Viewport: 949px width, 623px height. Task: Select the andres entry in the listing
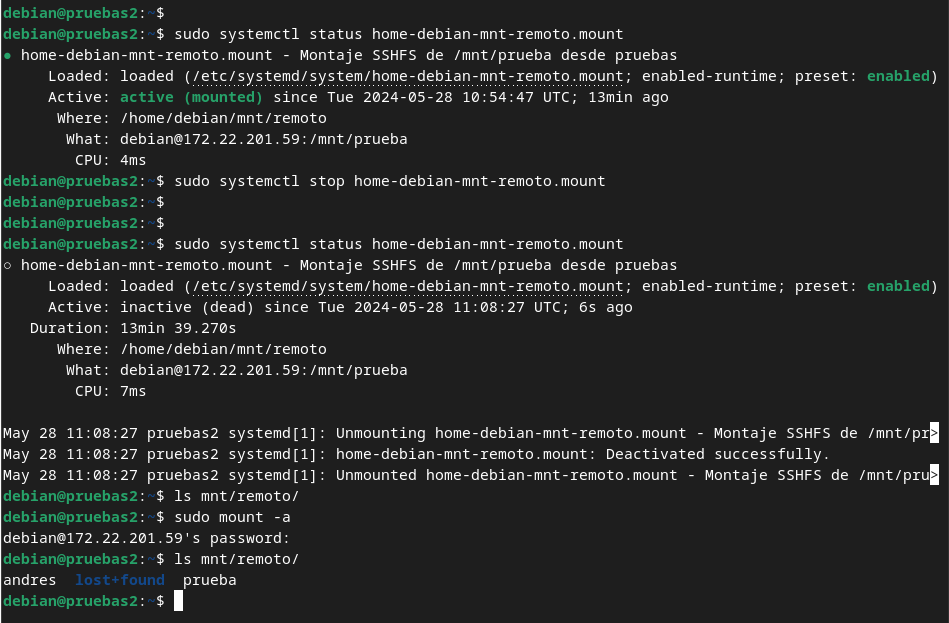click(30, 580)
